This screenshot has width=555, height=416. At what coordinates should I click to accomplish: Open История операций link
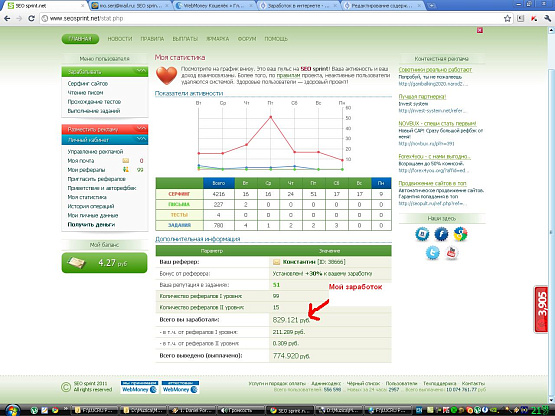point(91,206)
